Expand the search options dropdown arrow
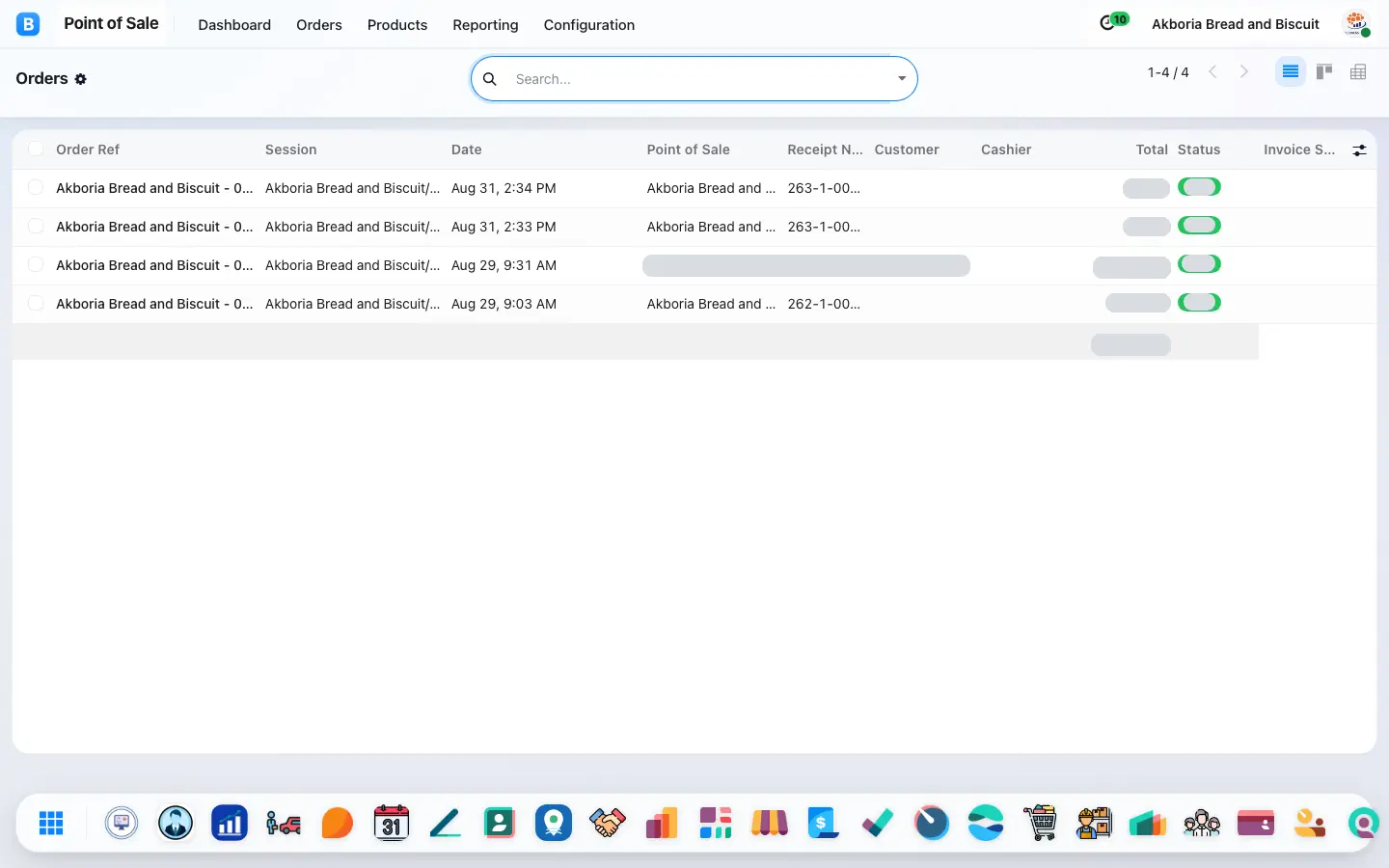 click(x=902, y=79)
